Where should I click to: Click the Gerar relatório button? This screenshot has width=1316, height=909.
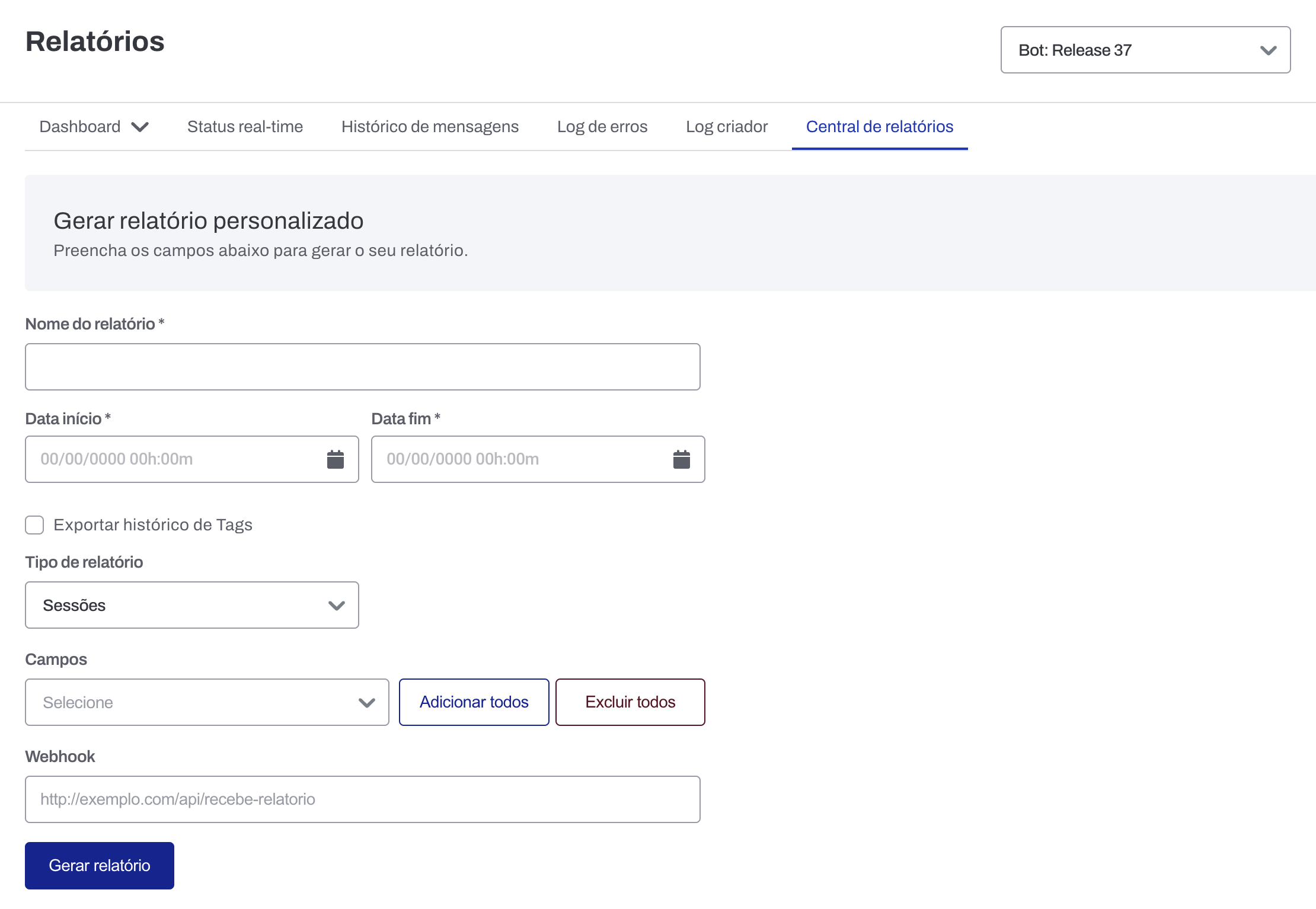tap(100, 866)
